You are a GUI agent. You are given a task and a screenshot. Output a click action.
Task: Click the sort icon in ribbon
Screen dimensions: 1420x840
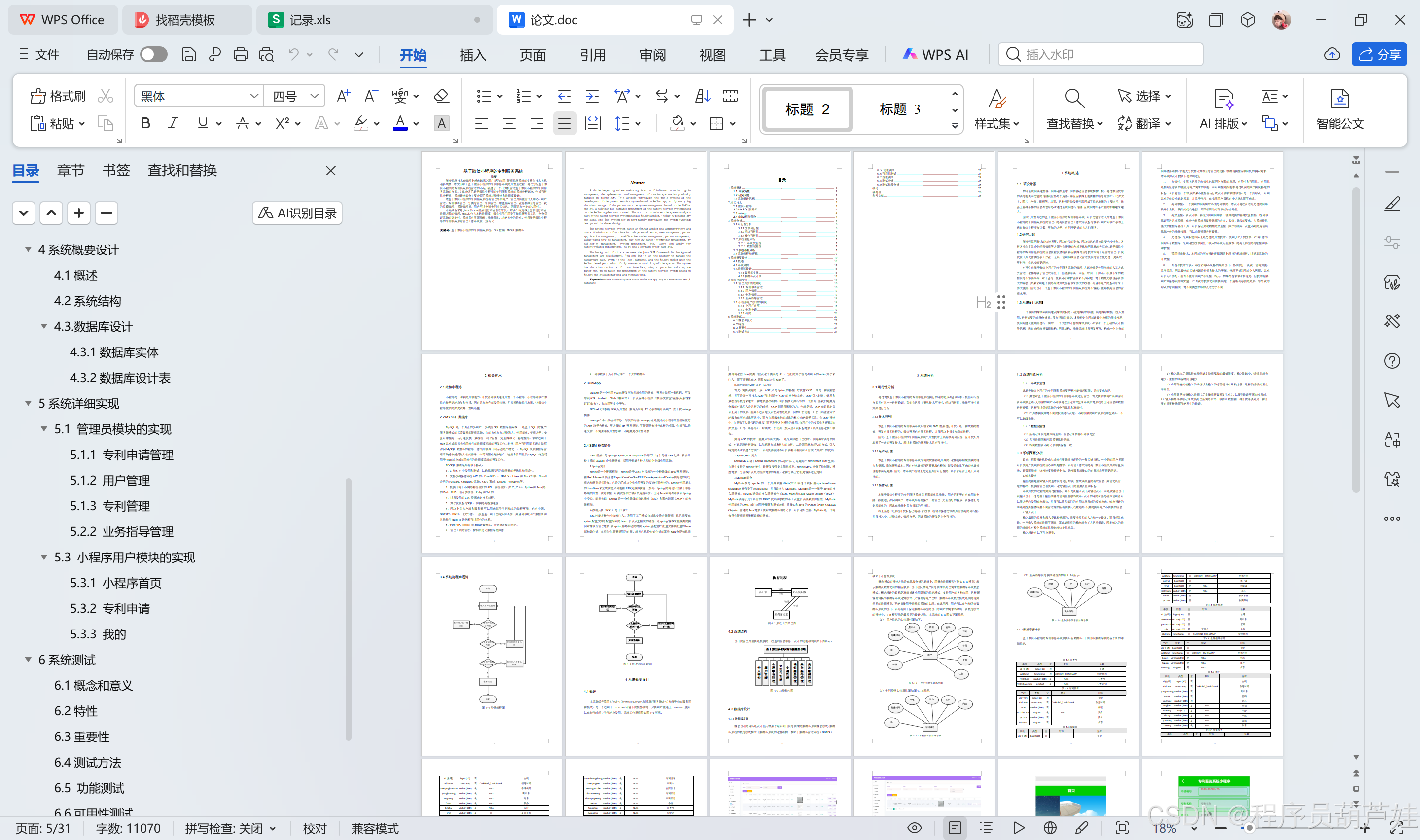703,96
